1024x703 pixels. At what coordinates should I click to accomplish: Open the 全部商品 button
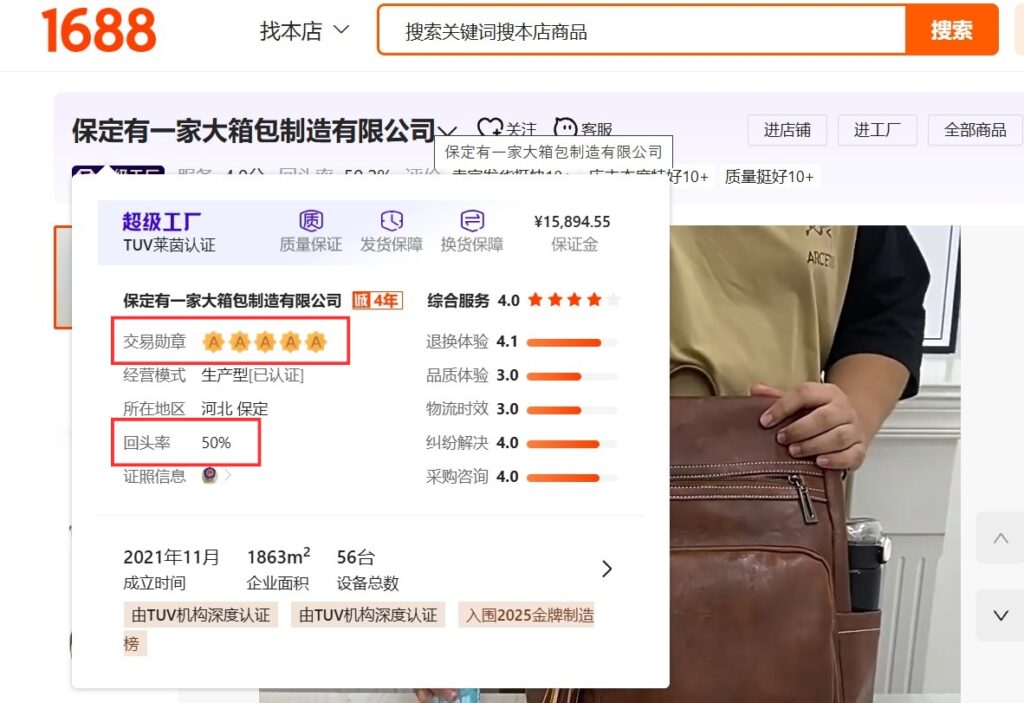tap(974, 130)
